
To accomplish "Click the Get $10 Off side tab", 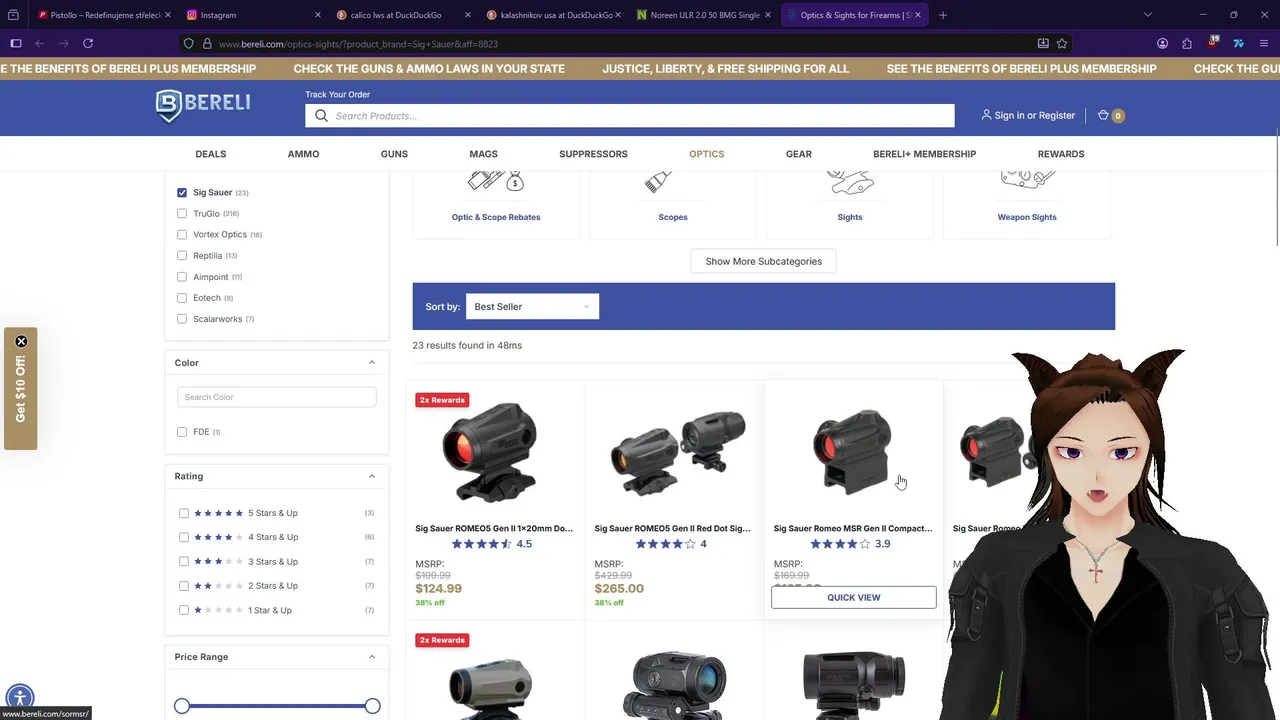I will (x=20, y=389).
